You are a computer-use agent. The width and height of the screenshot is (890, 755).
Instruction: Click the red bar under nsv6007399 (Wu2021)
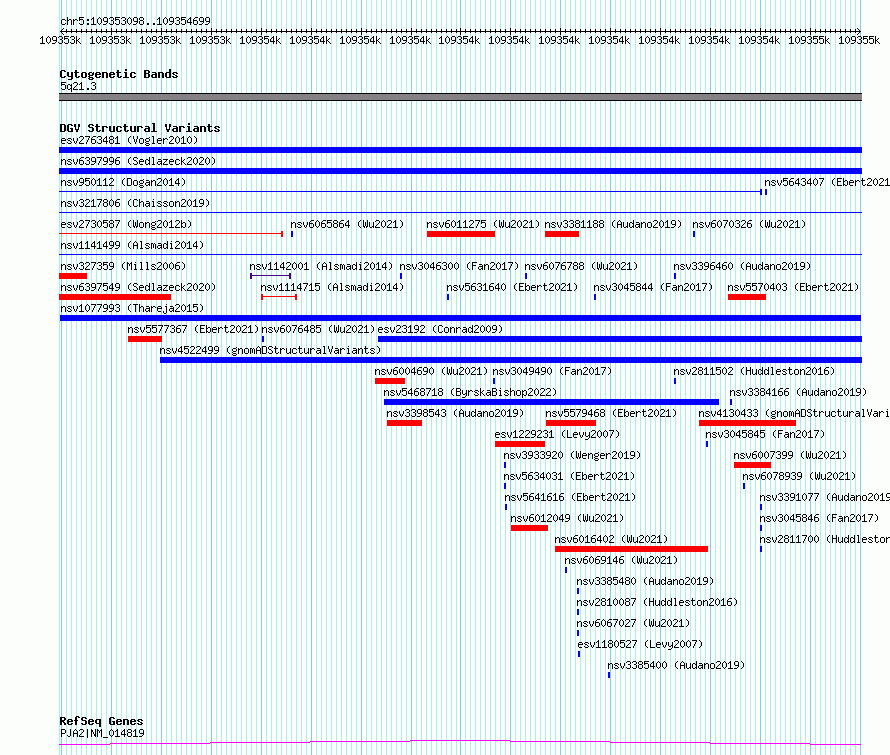pyautogui.click(x=752, y=465)
